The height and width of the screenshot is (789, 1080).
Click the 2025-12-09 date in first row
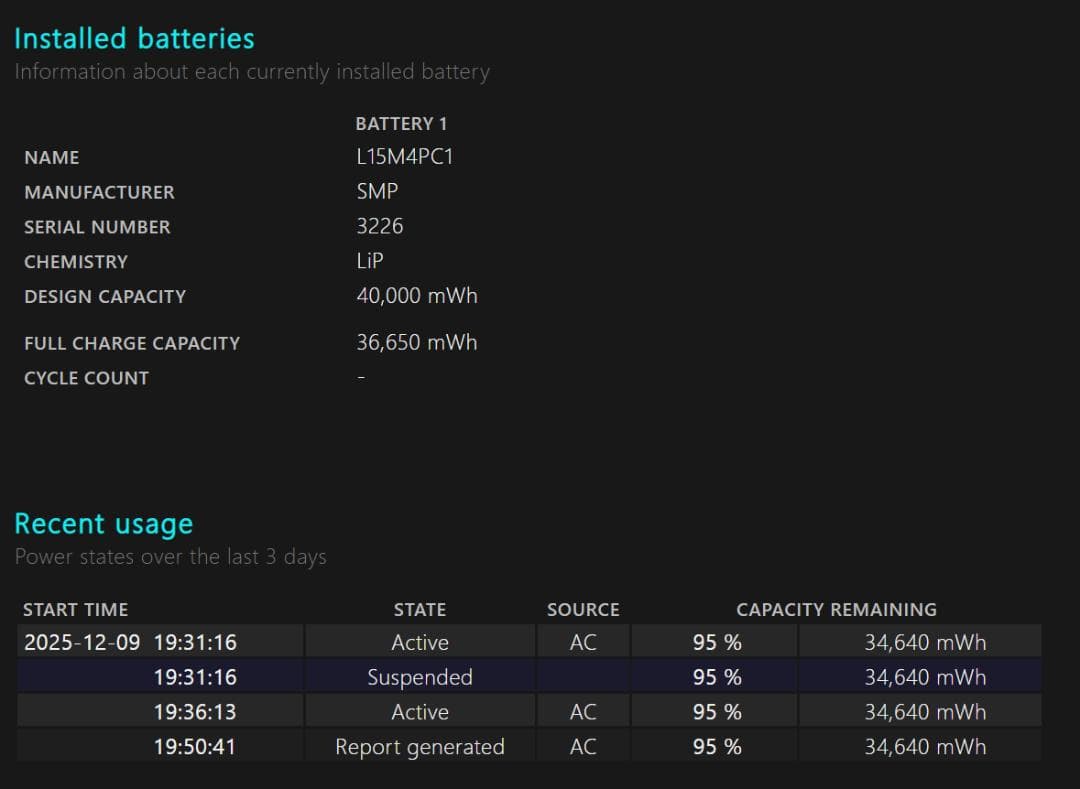(82, 642)
